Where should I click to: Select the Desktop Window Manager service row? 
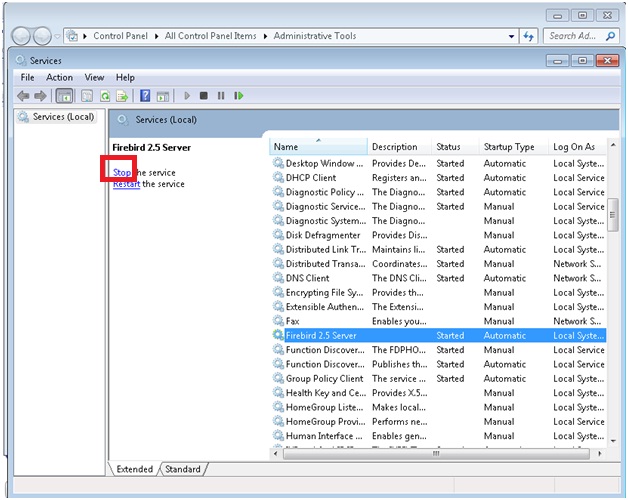point(439,163)
